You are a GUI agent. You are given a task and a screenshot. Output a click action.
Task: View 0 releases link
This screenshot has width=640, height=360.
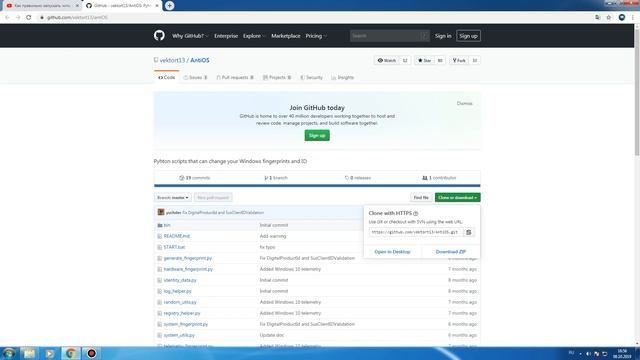tap(358, 178)
